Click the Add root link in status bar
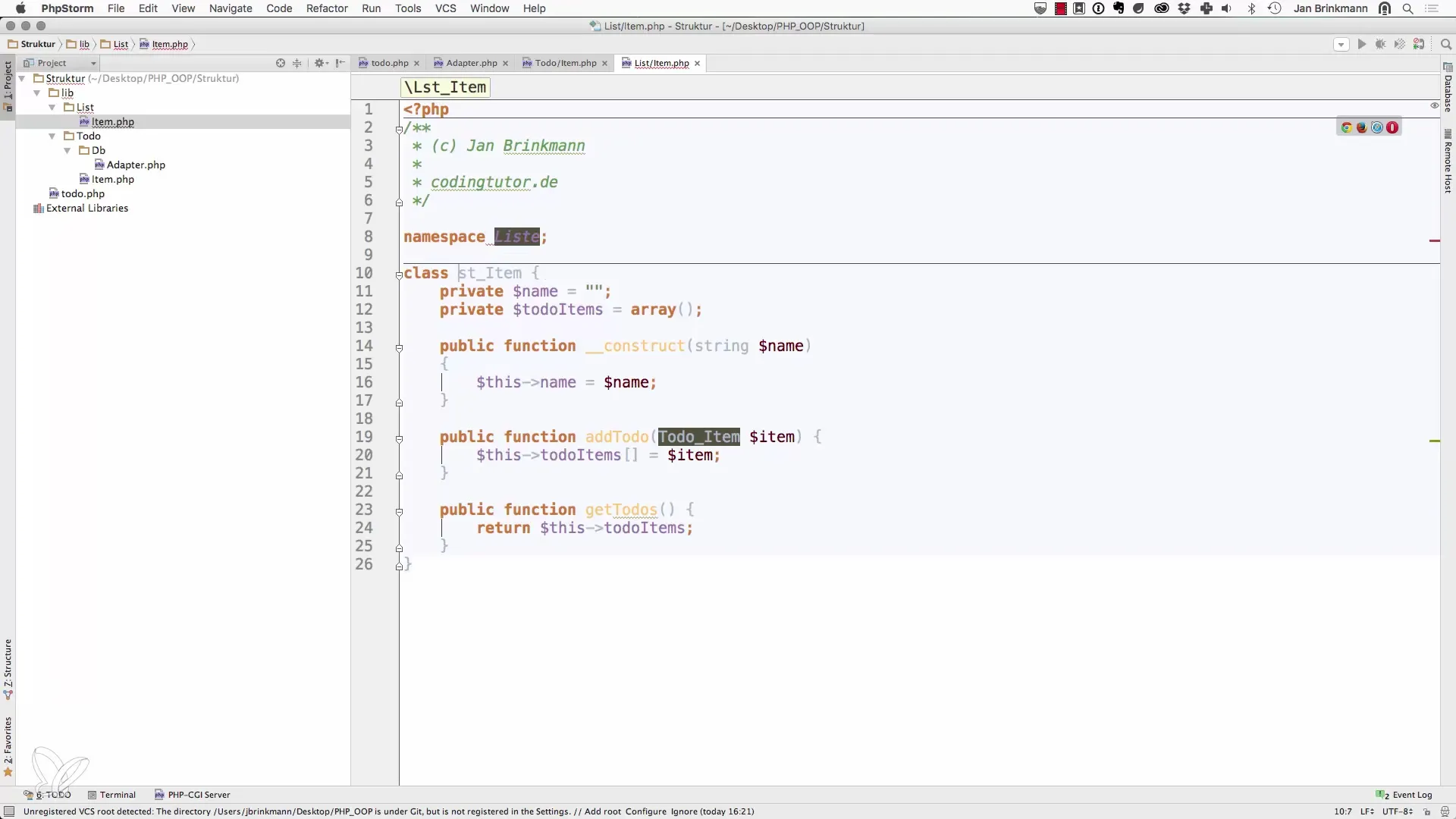The image size is (1456, 819). pos(602,811)
